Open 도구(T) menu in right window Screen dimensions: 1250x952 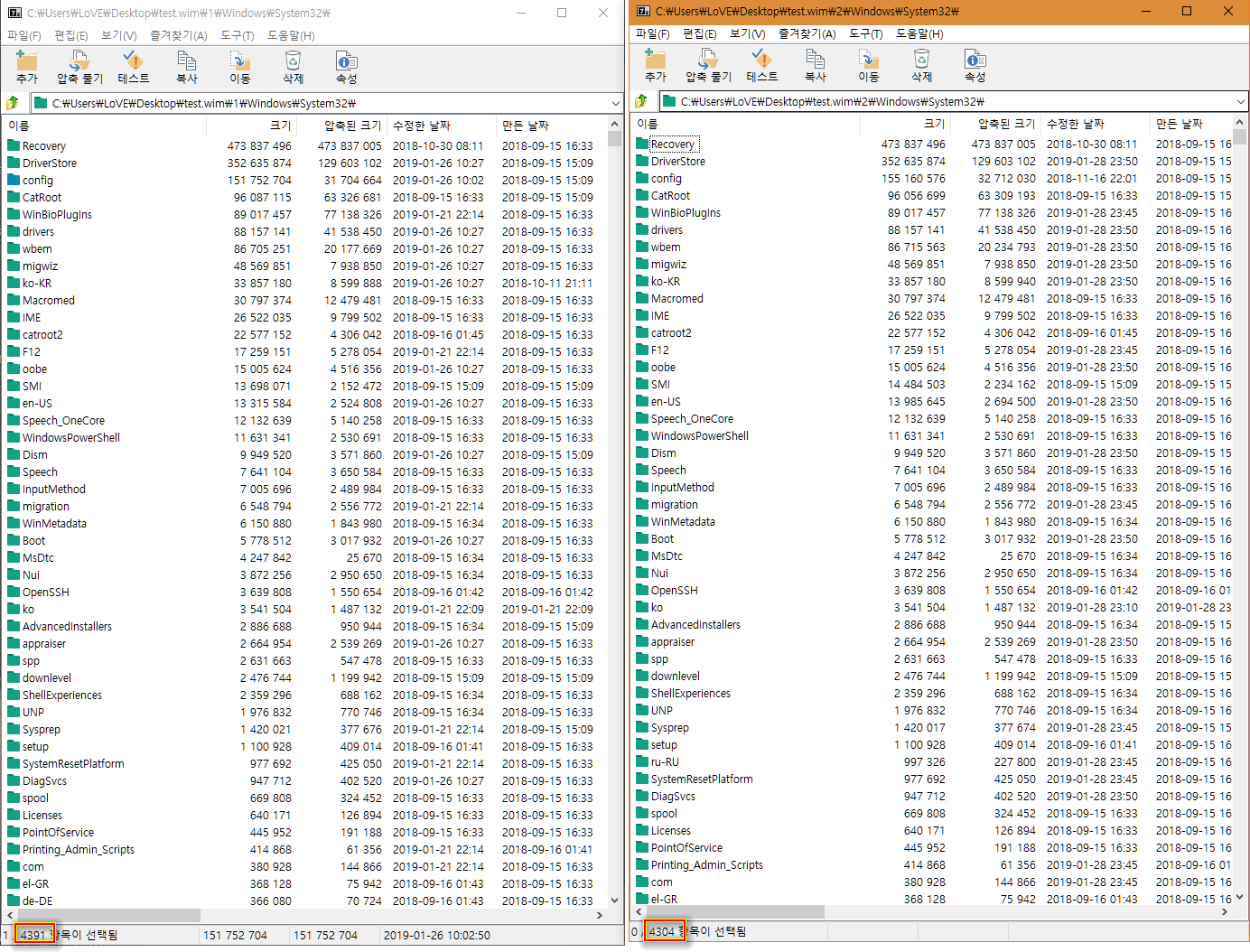pos(865,33)
